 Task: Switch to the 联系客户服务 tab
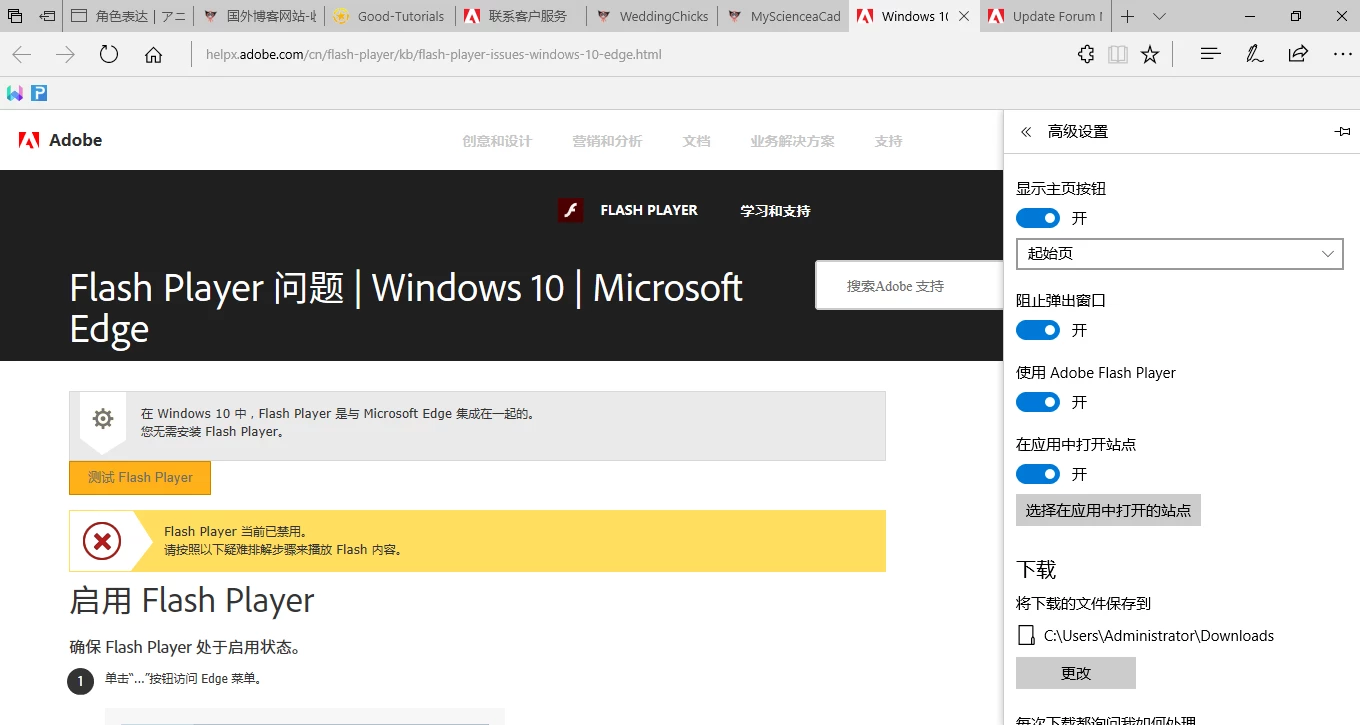(521, 16)
